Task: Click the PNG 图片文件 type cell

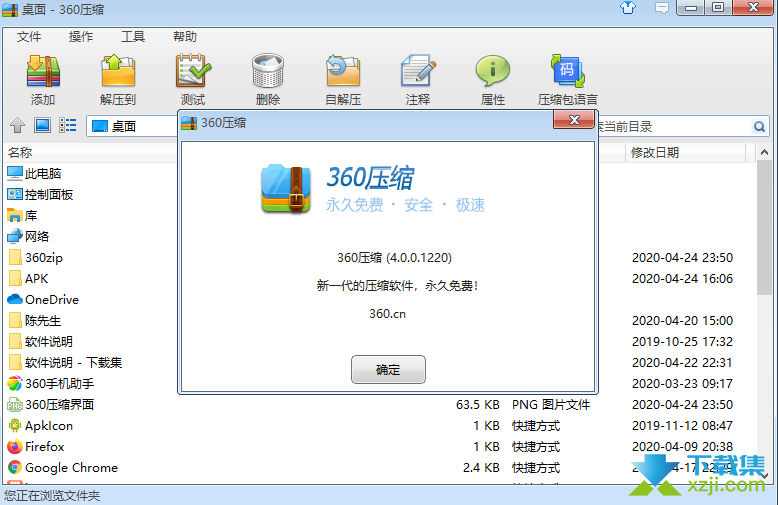Action: [551, 405]
